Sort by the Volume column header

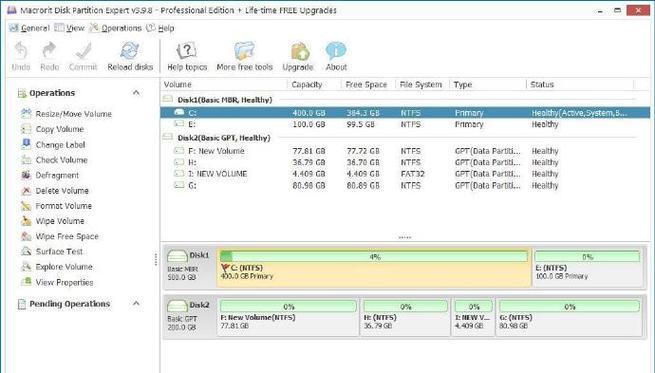[224, 84]
